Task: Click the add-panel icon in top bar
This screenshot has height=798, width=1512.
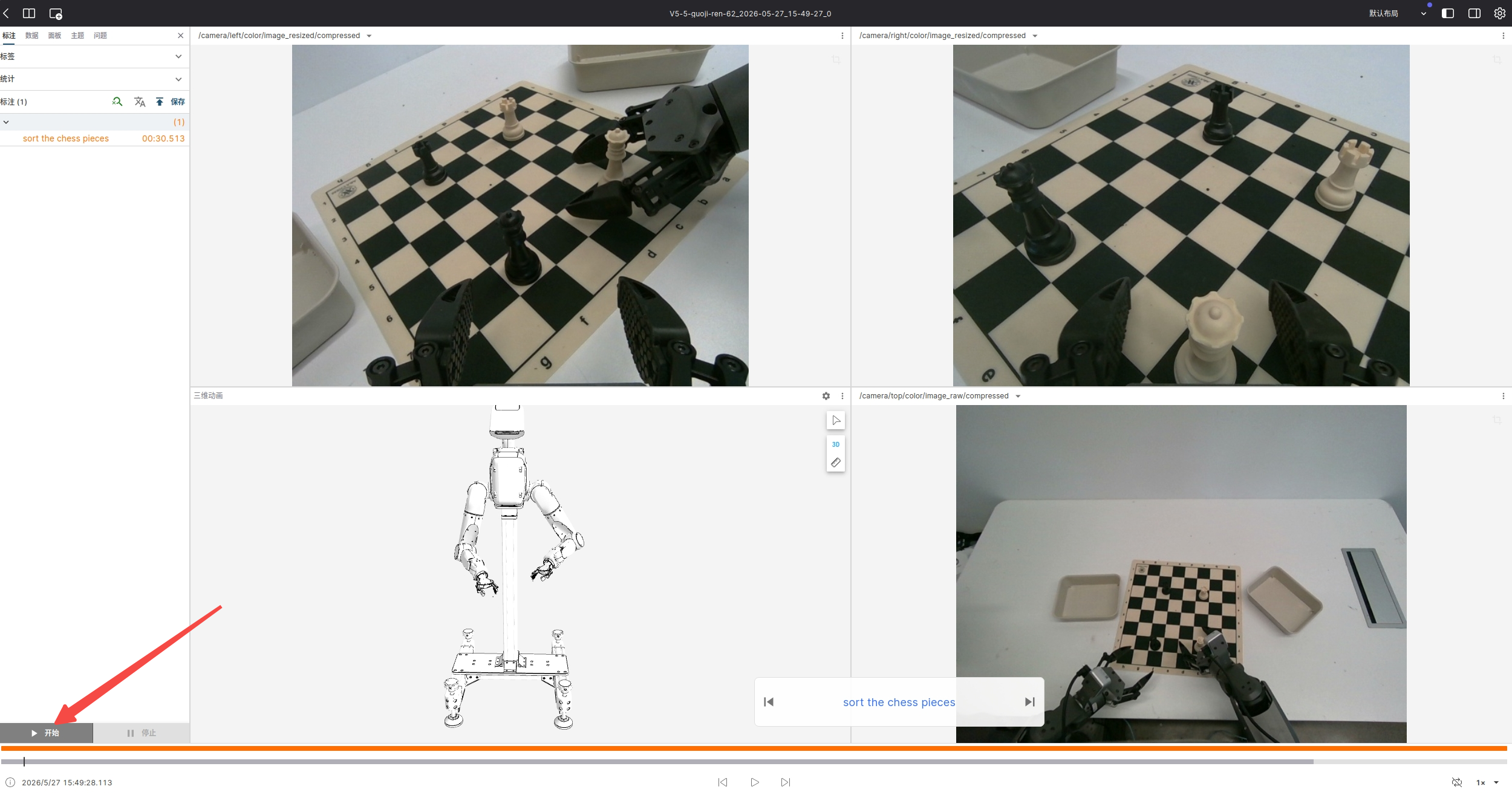Action: pos(56,13)
